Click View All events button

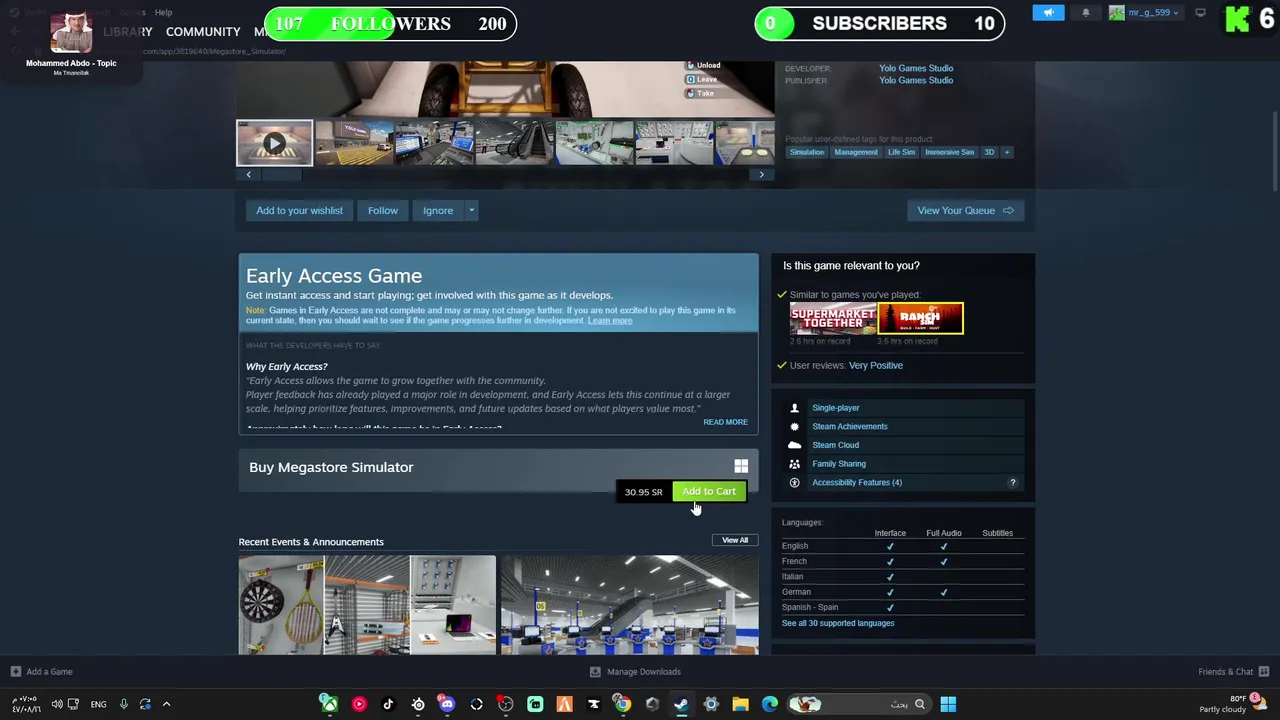point(735,540)
